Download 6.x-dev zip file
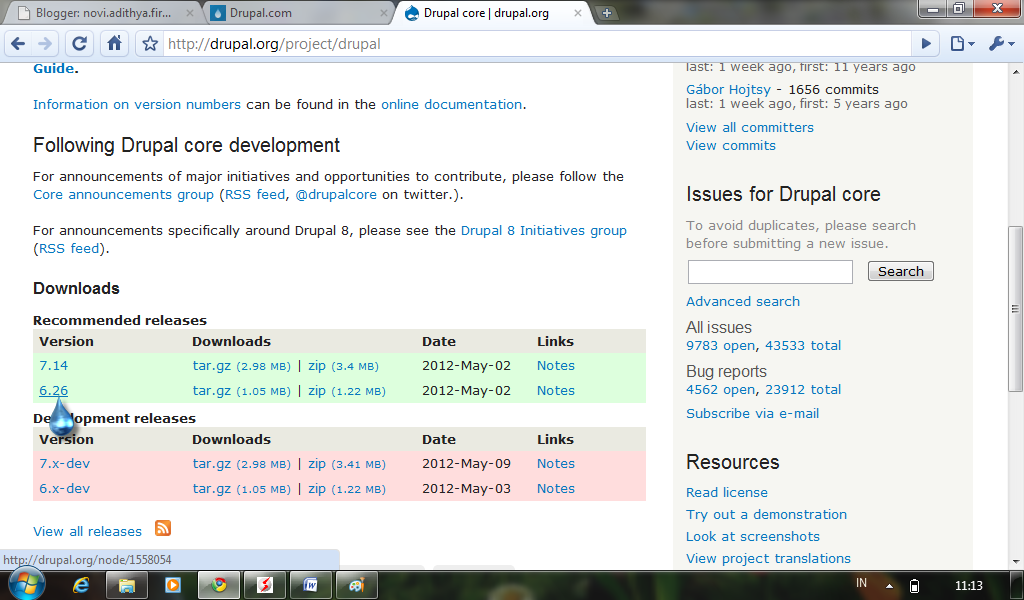This screenshot has height=600, width=1024. click(x=317, y=488)
